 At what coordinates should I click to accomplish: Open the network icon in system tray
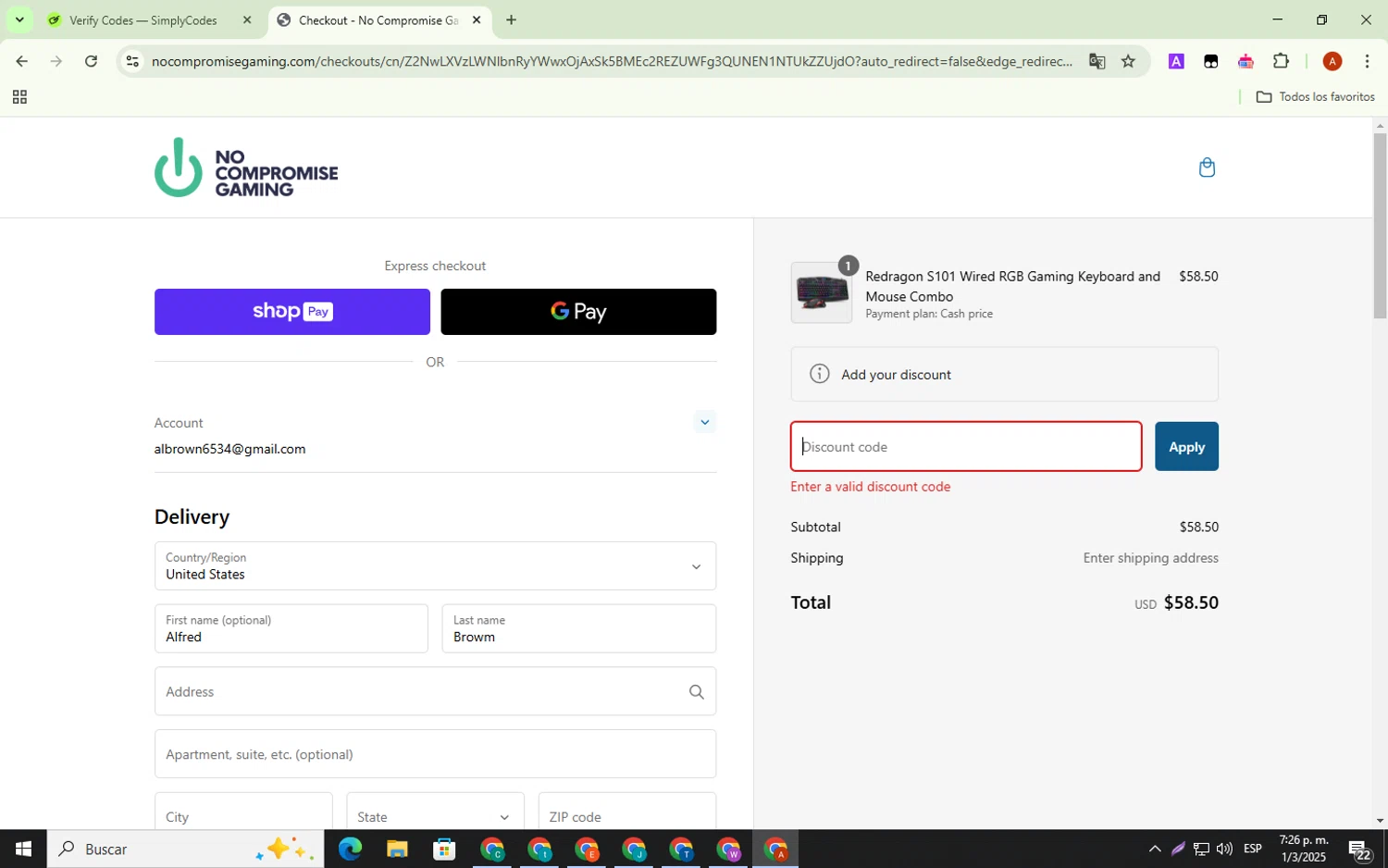point(1201,849)
